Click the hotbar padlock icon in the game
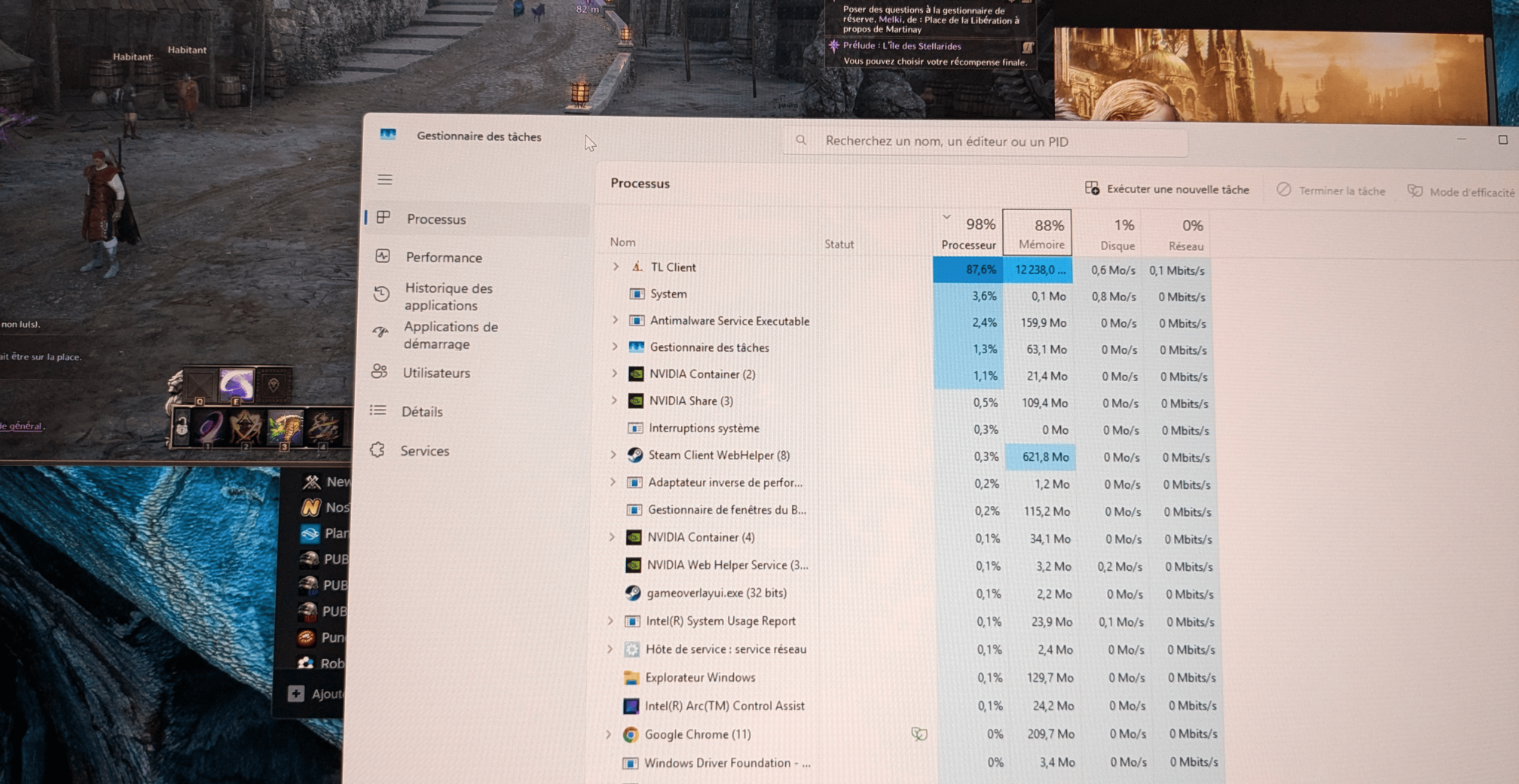Viewport: 1519px width, 784px height. pyautogui.click(x=181, y=427)
